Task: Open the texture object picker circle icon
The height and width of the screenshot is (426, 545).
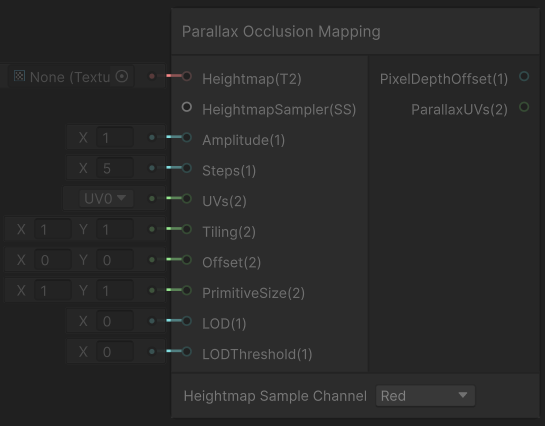Action: coord(122,76)
